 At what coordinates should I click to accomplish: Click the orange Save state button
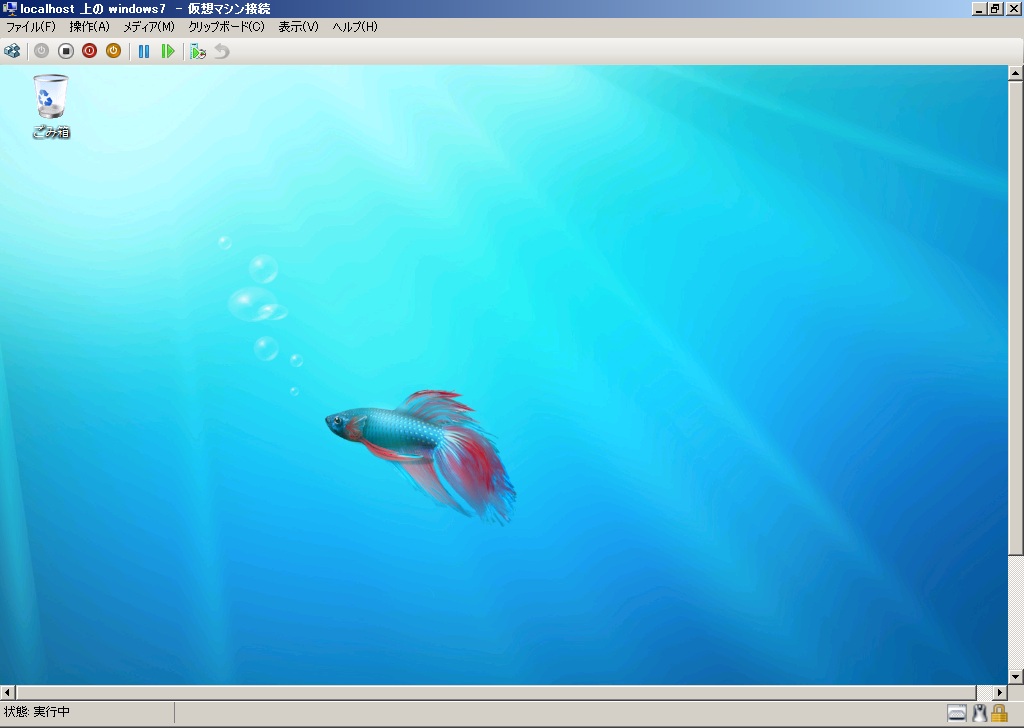point(114,51)
